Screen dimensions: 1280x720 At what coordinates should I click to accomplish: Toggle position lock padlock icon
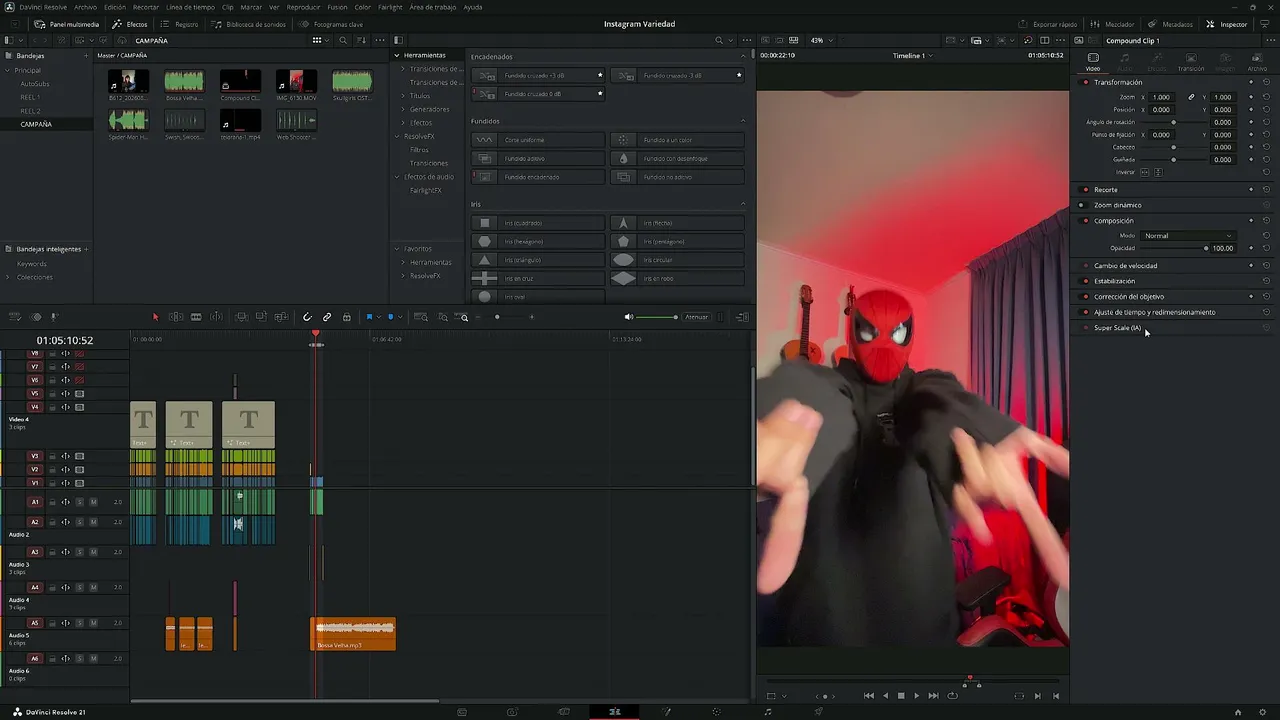[x=347, y=317]
